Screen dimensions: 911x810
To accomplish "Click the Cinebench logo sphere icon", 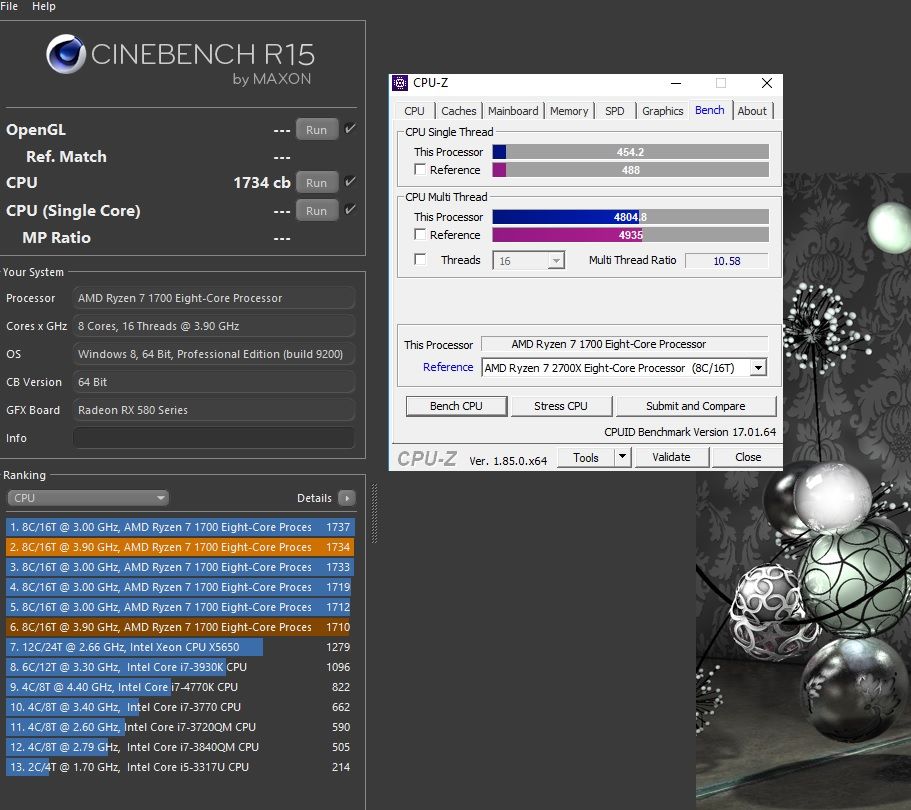I will point(66,54).
